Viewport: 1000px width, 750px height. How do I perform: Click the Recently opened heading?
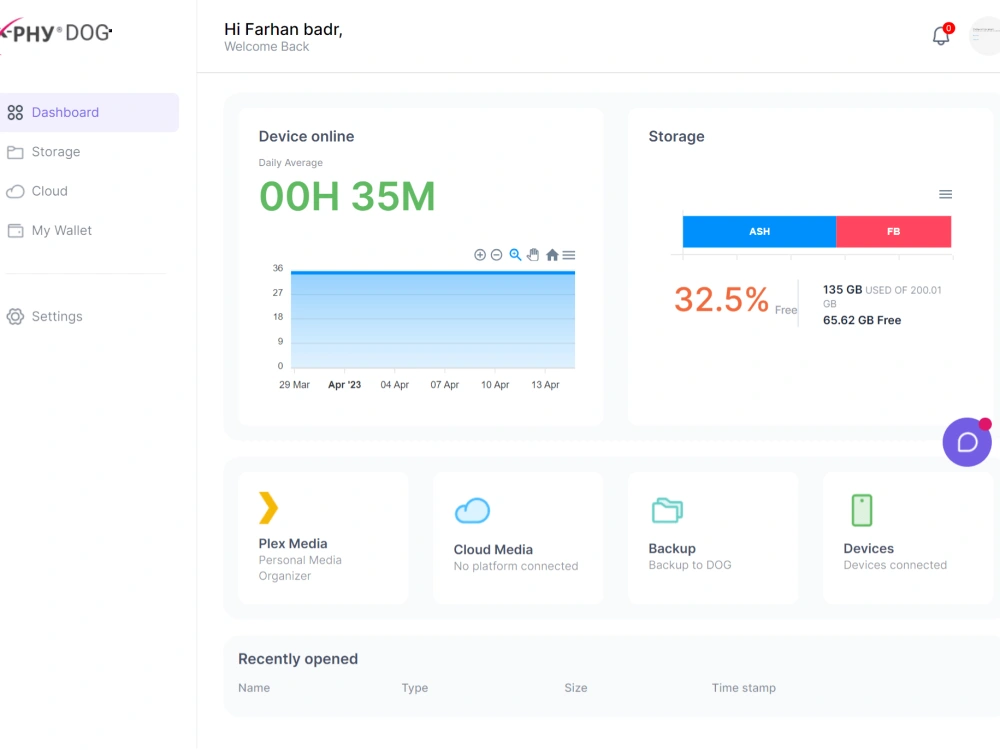[298, 659]
